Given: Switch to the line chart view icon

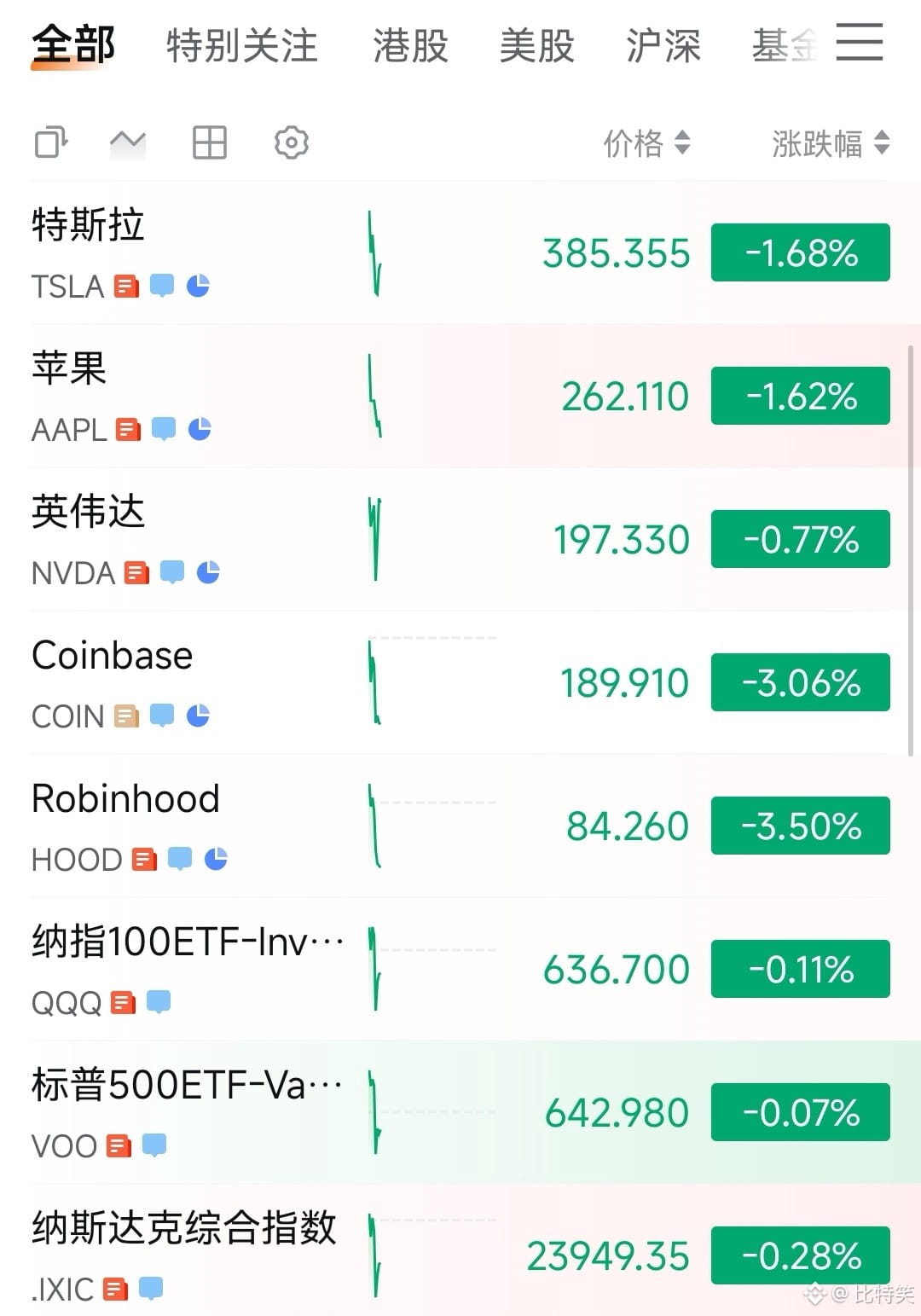Looking at the screenshot, I should [128, 142].
